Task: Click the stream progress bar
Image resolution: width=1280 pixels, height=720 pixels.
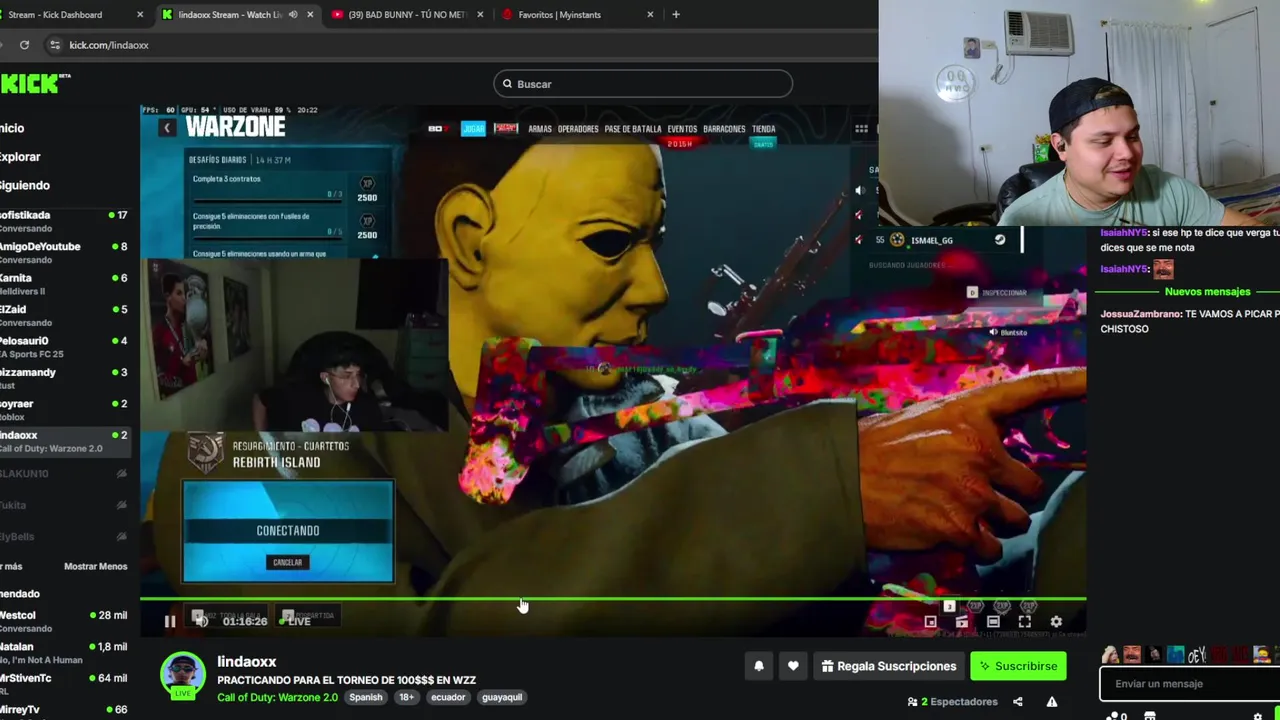Action: tap(613, 599)
